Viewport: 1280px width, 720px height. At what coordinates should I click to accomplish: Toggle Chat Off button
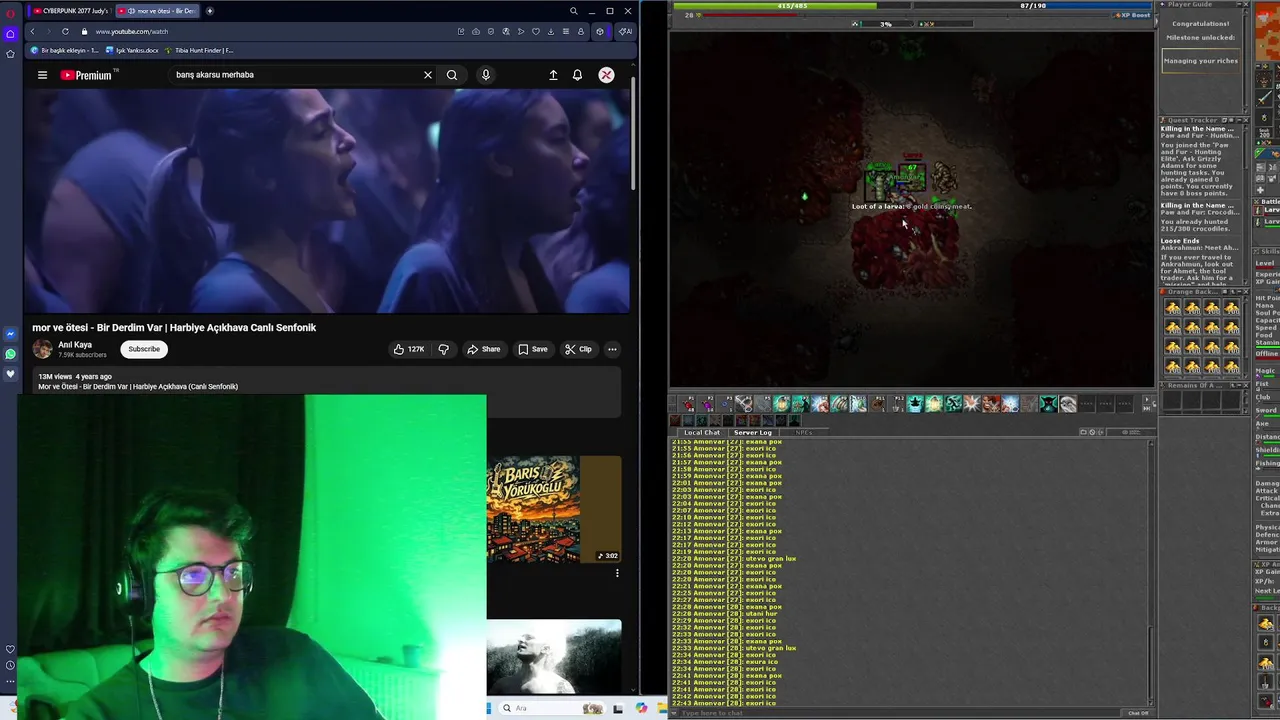point(1138,713)
